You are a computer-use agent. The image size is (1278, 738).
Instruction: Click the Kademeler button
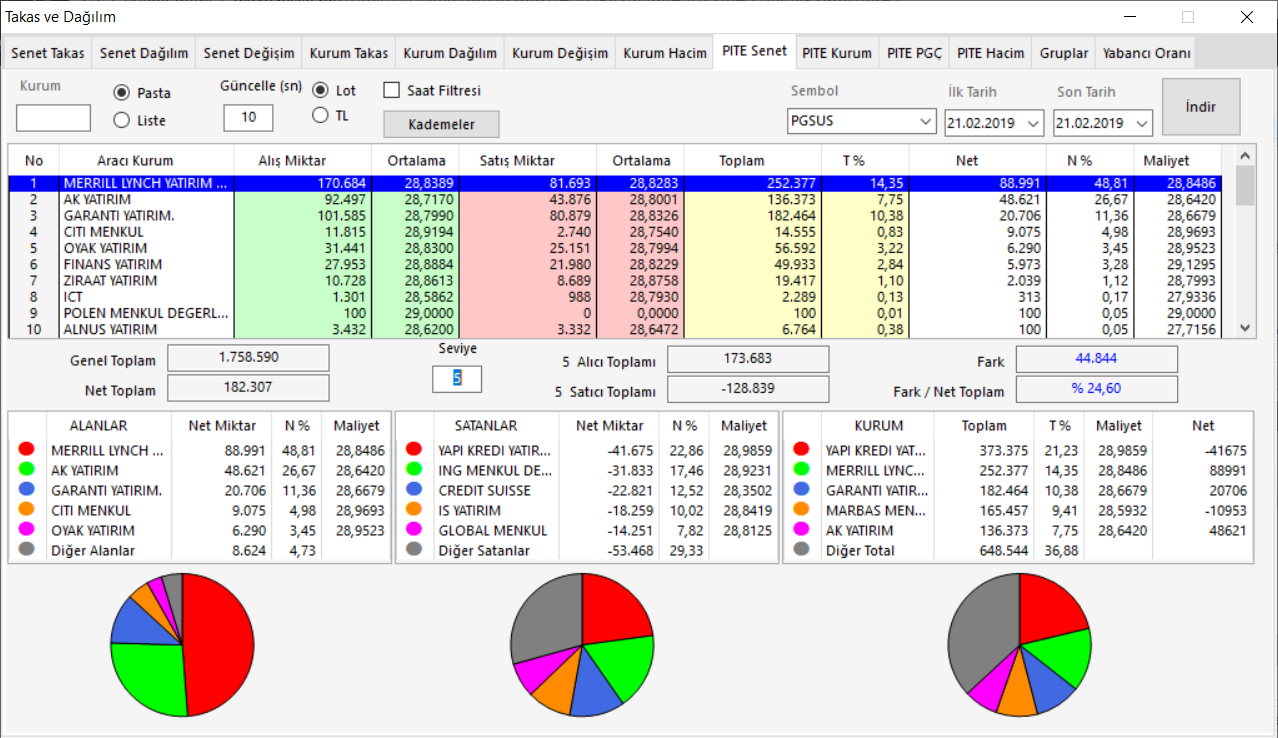[441, 124]
